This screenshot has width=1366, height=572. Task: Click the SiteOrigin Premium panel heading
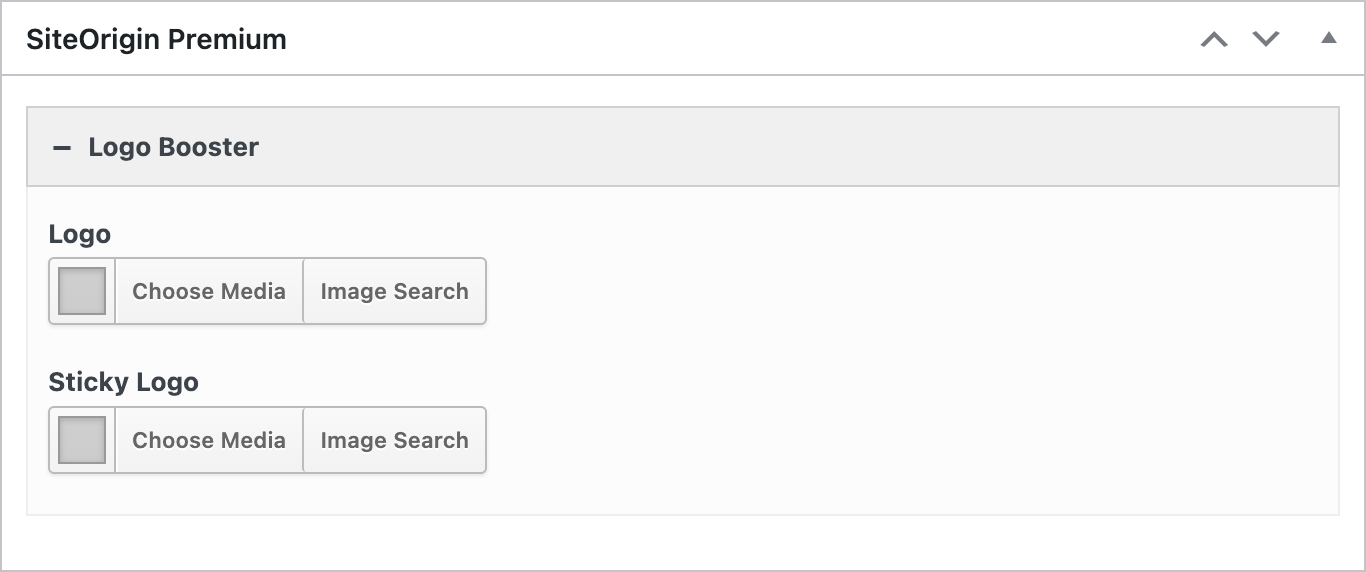(156, 40)
